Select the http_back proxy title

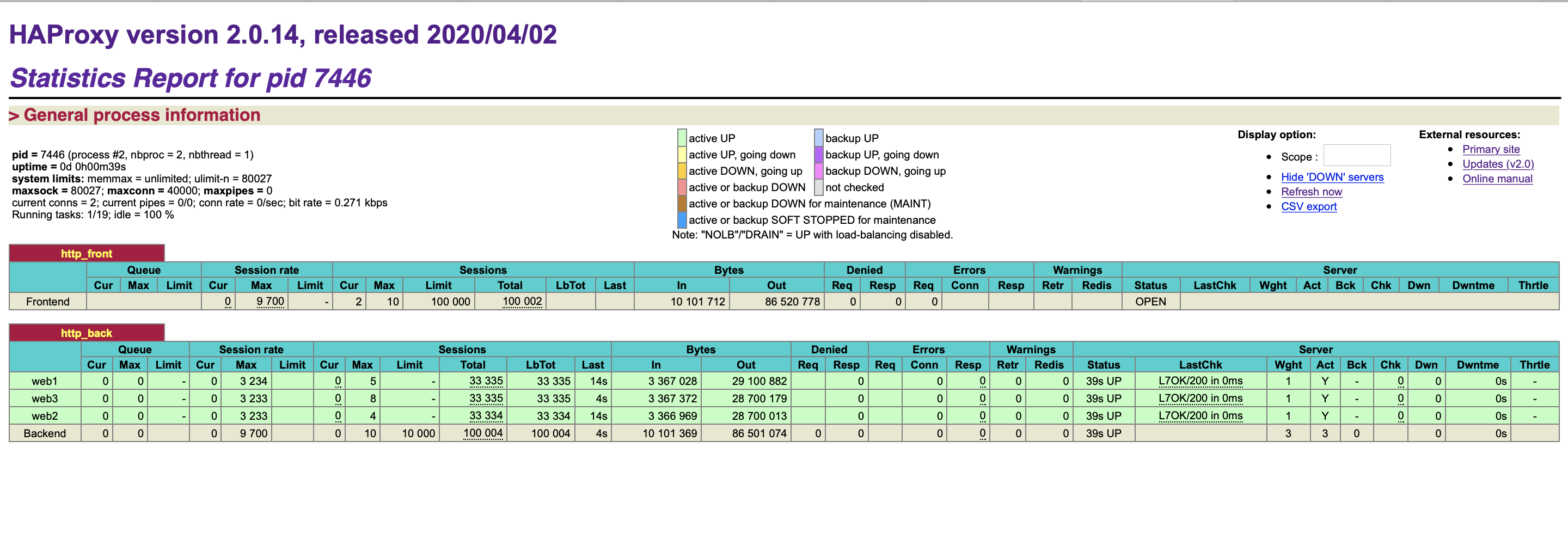(x=87, y=333)
